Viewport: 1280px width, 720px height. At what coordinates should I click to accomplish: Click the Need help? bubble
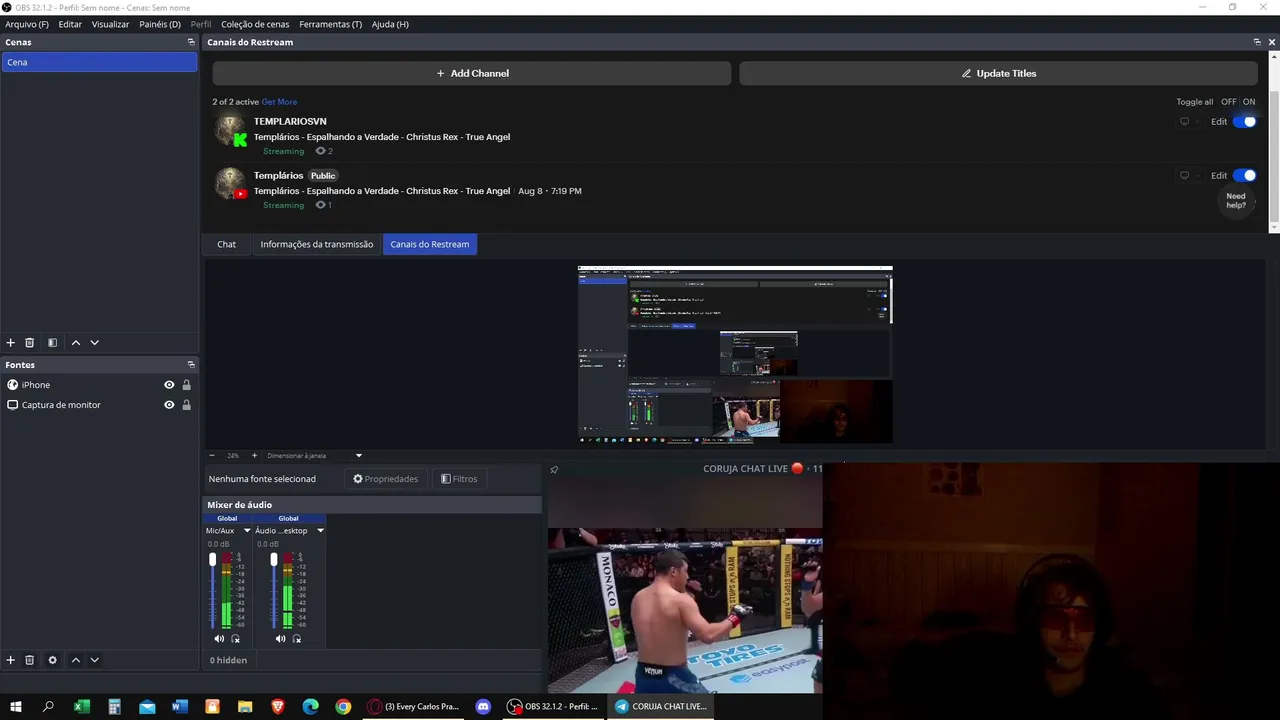[x=1236, y=200]
